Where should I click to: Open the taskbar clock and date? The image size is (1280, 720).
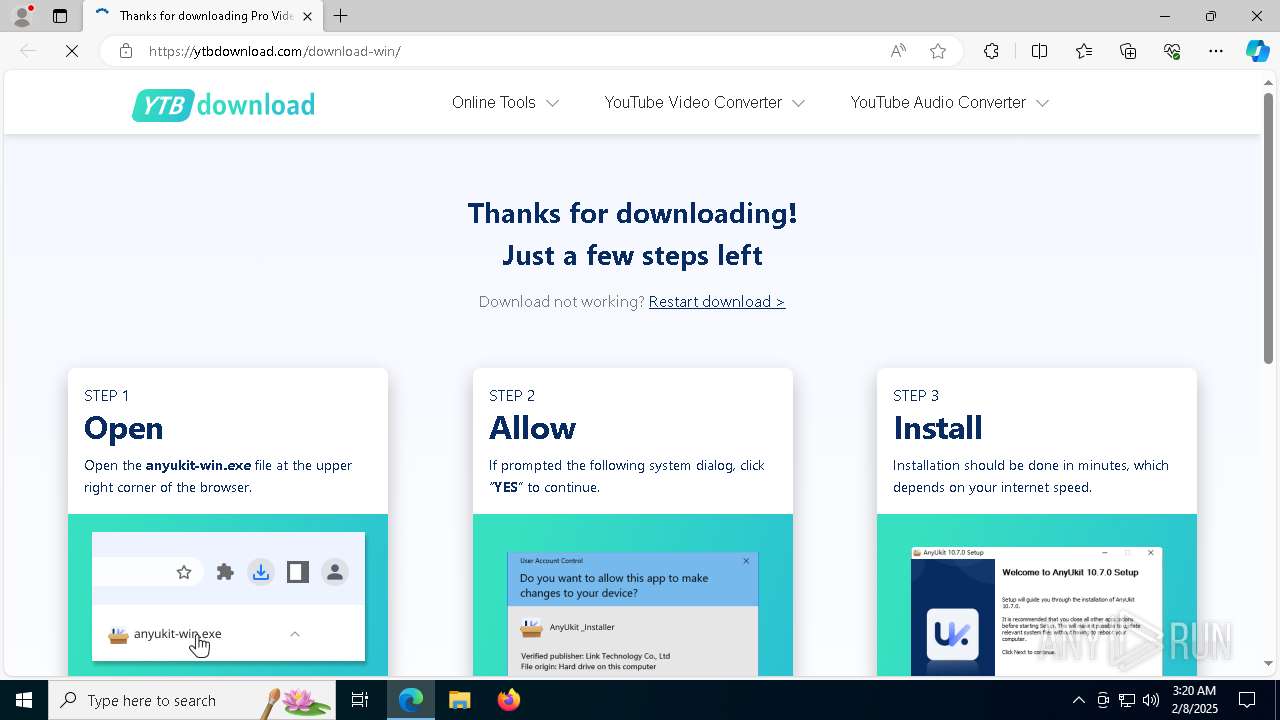pos(1194,700)
